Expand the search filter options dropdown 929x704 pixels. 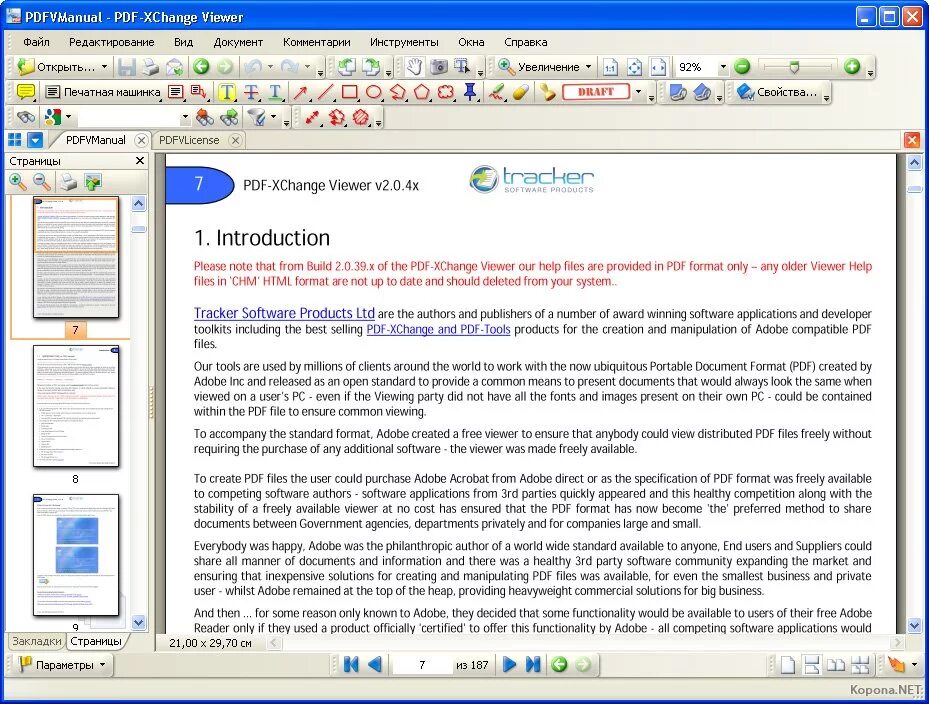(x=273, y=117)
